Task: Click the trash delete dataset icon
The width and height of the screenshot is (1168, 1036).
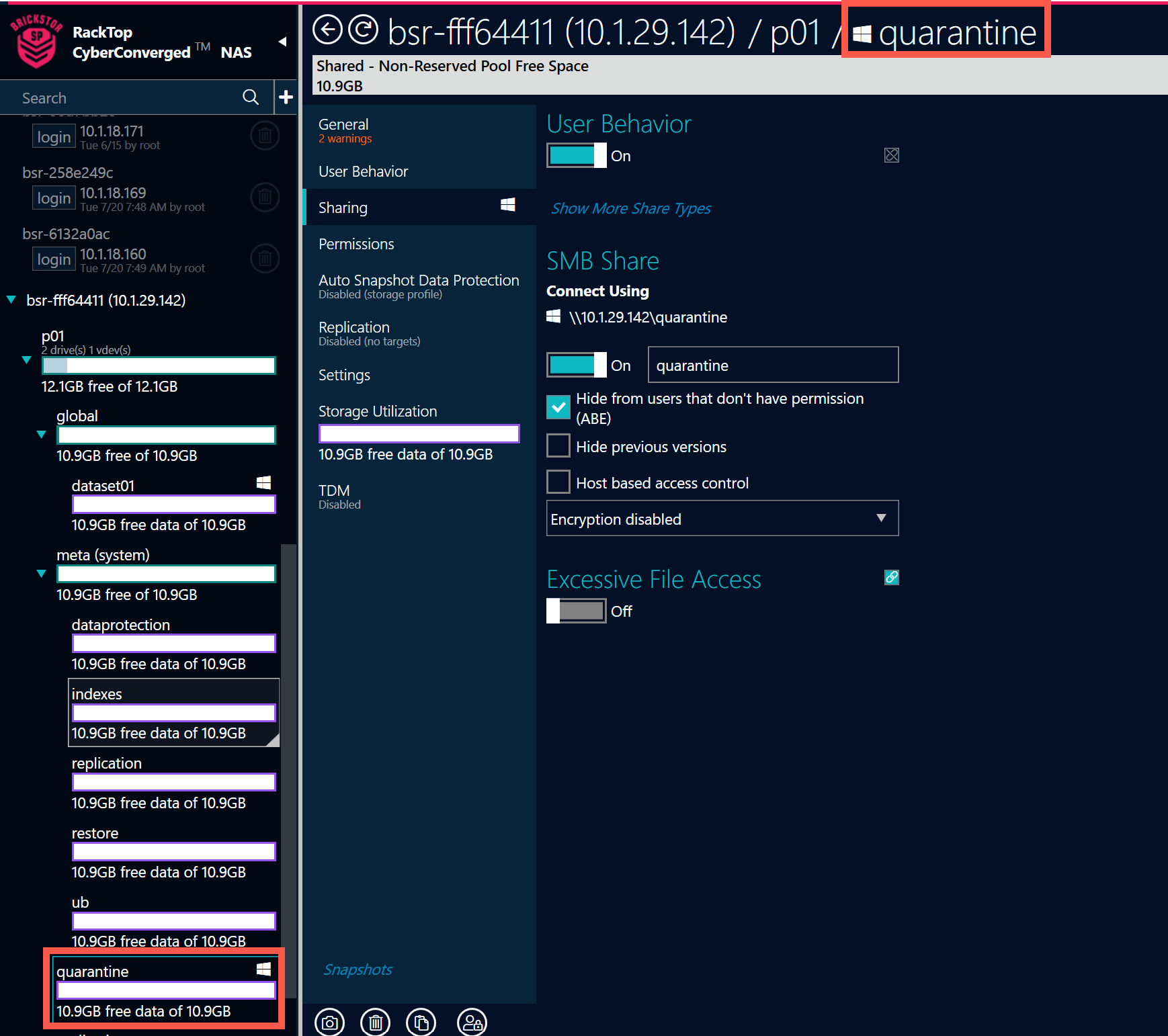Action: coord(375,1023)
